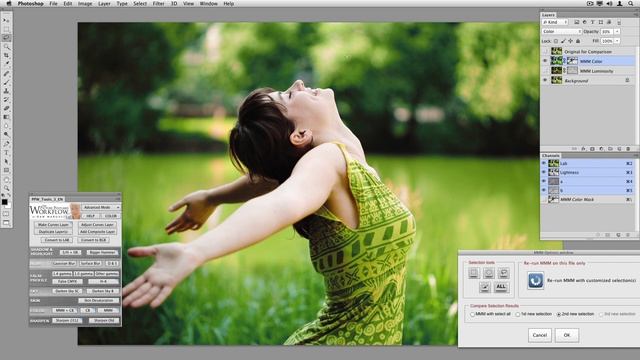
Task: Open the Window menu
Action: (x=209, y=4)
